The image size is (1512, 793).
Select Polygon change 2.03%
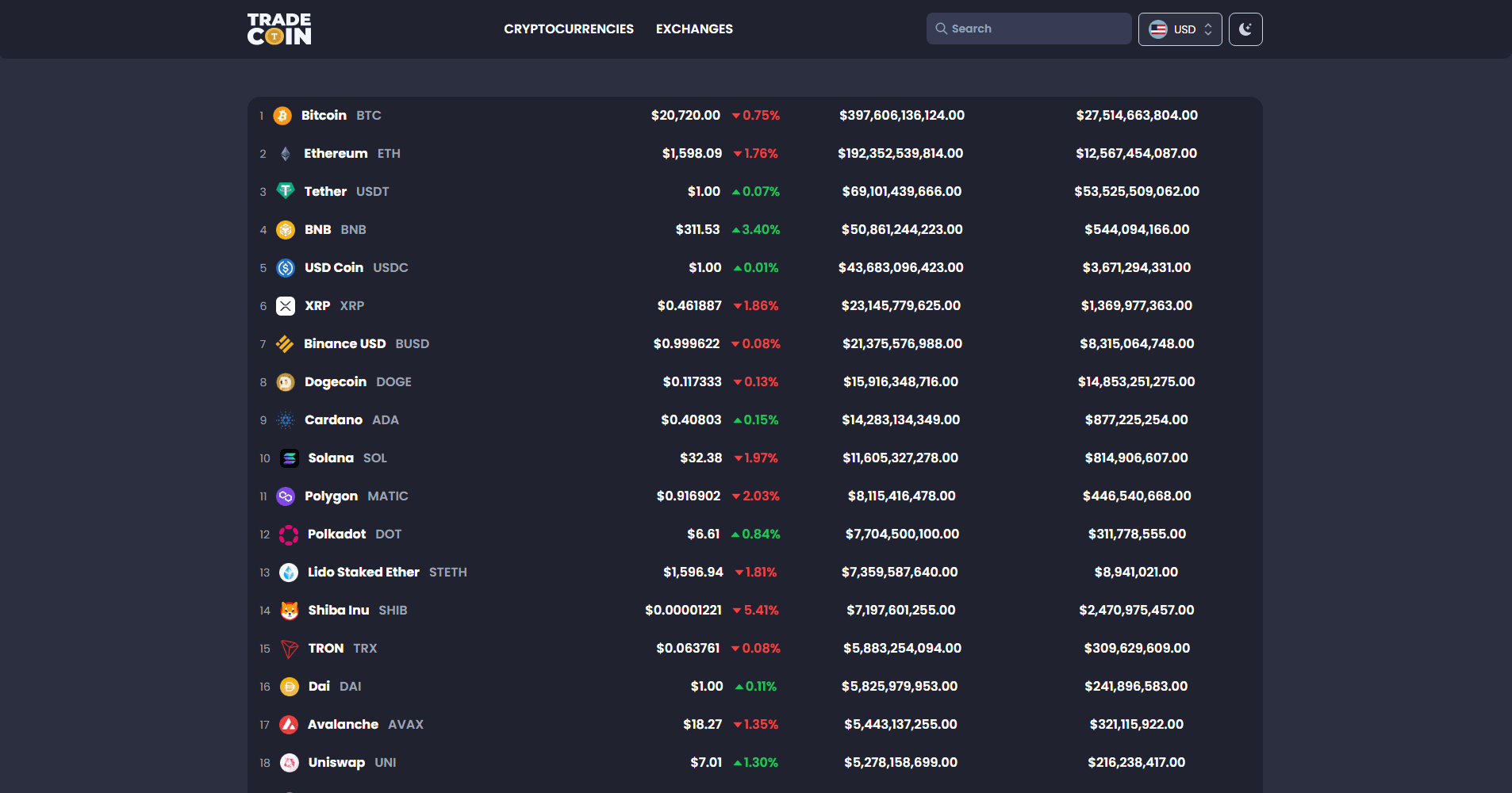point(755,496)
